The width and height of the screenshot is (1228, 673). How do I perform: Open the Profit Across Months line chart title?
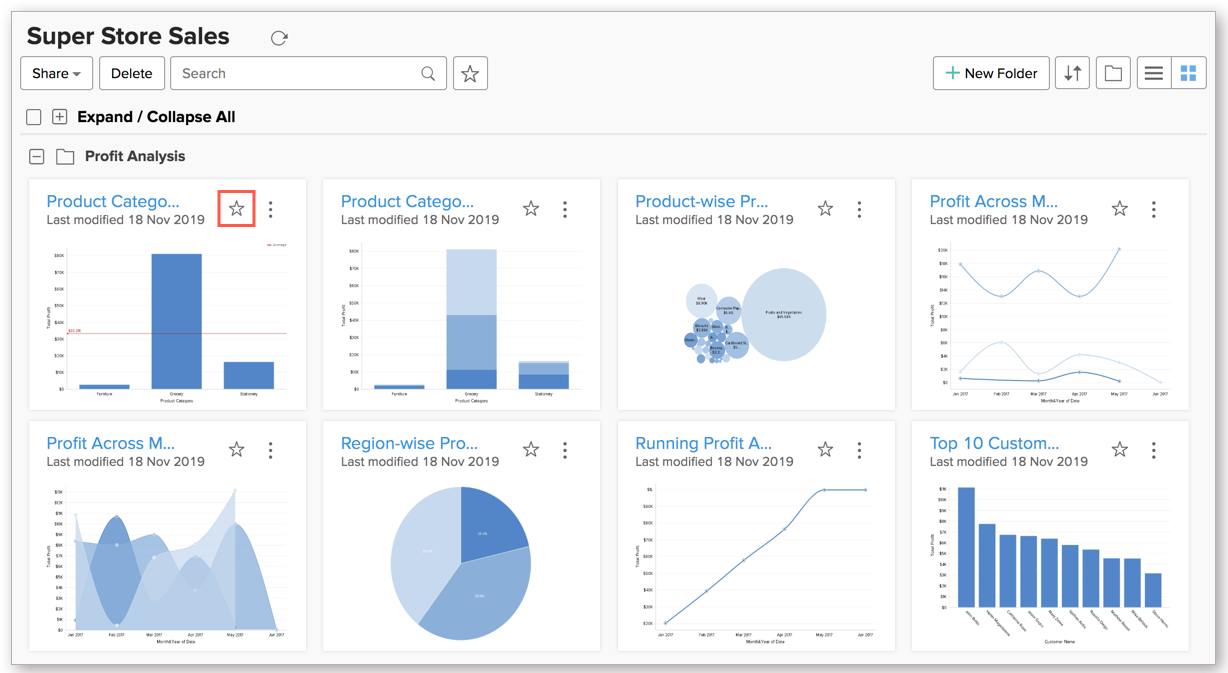[993, 201]
